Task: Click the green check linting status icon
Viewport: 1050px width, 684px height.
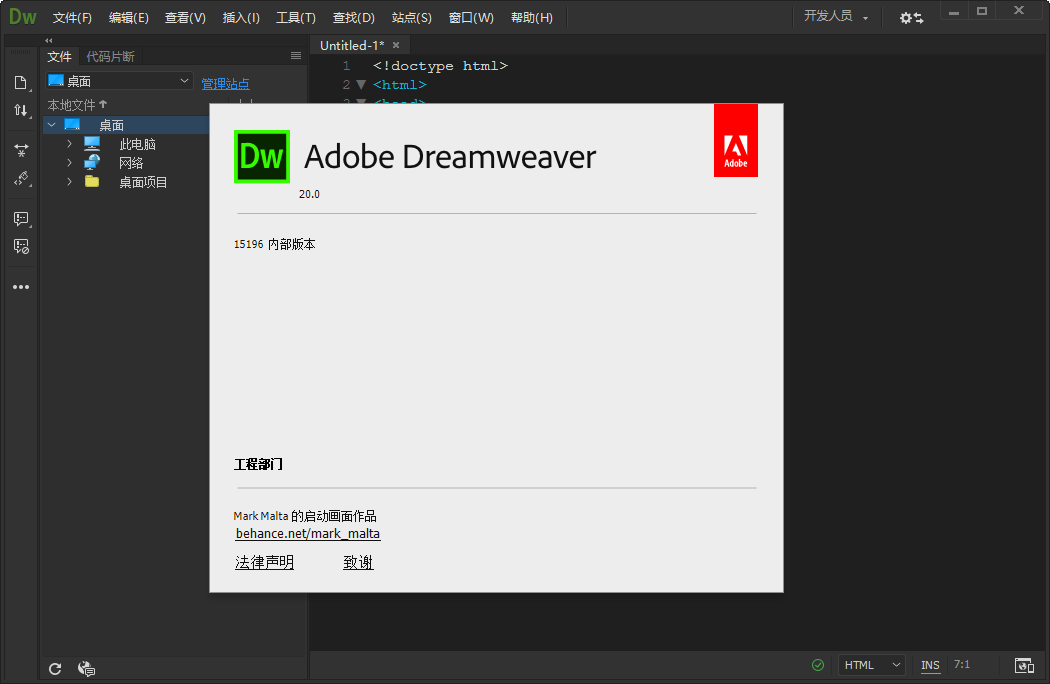Action: tap(818, 665)
